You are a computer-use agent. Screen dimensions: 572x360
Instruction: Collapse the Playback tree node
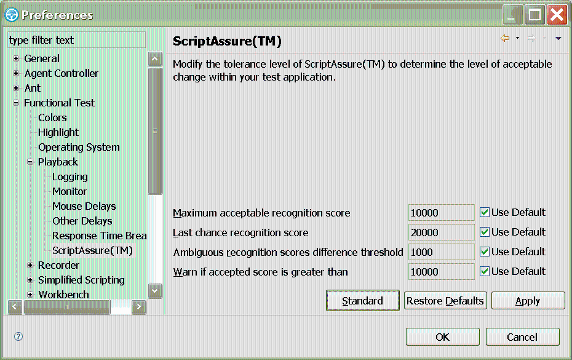30,162
